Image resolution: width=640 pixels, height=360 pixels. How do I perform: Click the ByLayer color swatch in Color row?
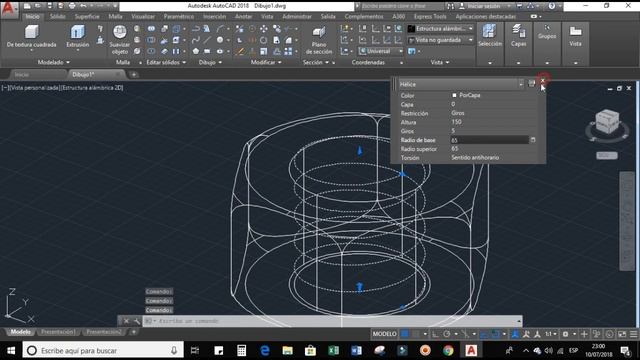(x=454, y=95)
